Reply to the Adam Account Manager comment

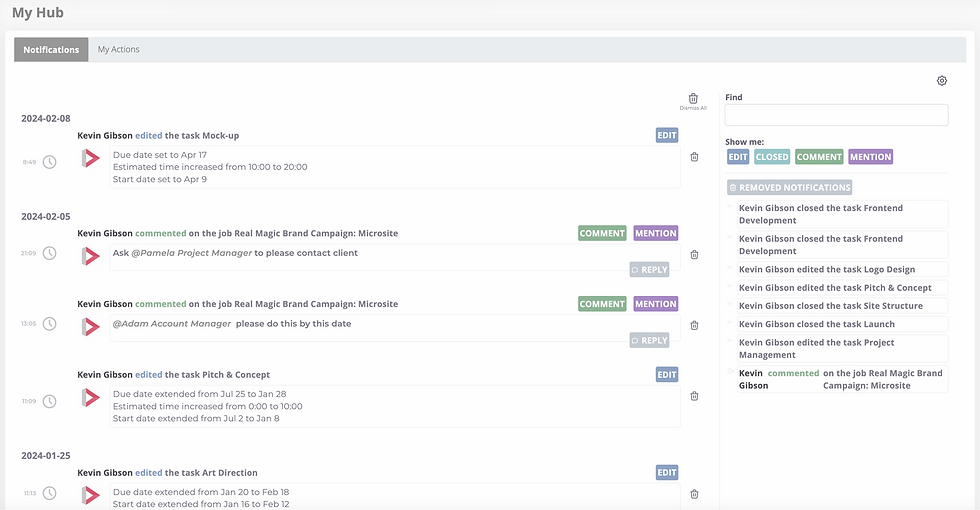click(649, 340)
